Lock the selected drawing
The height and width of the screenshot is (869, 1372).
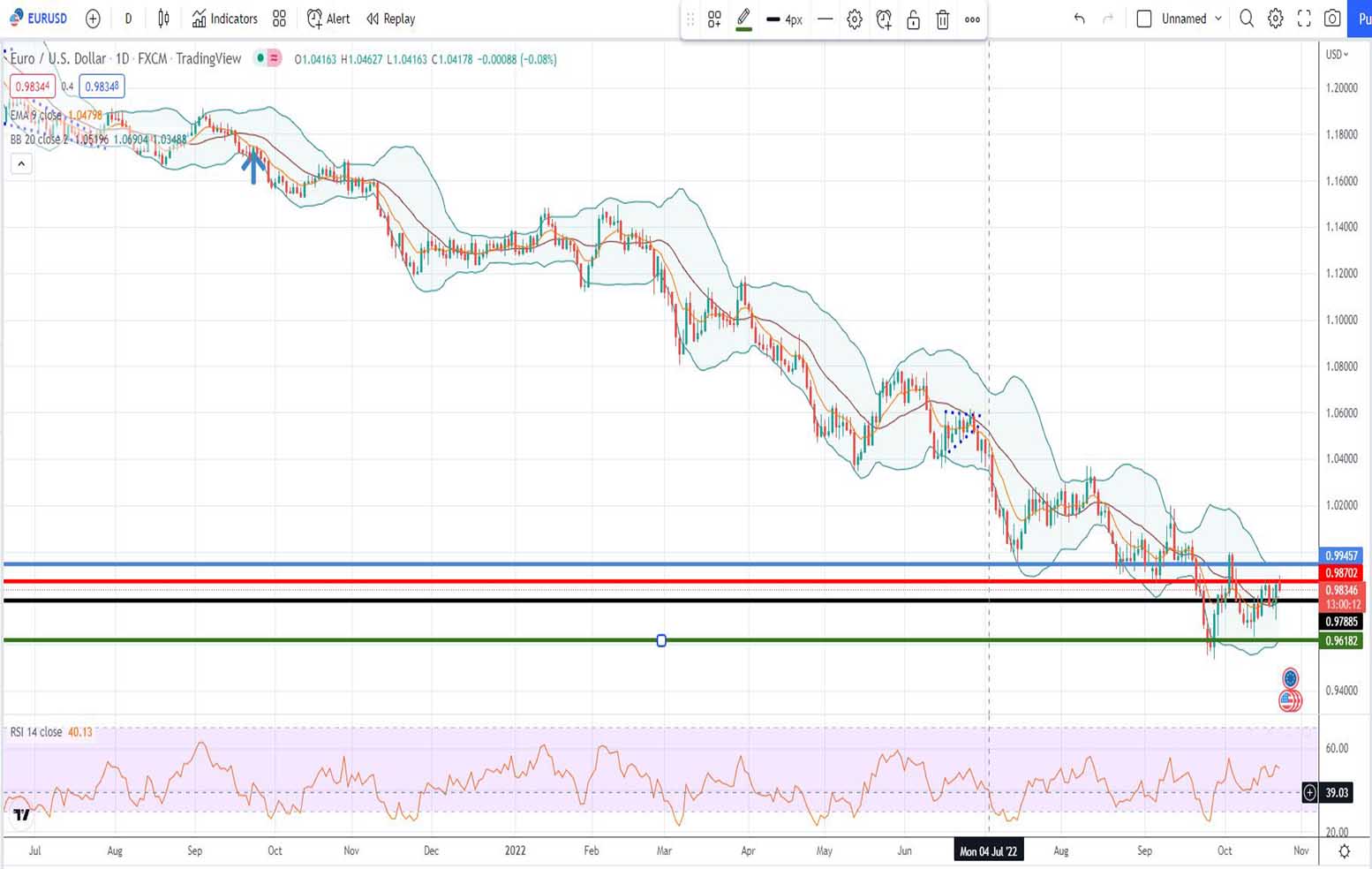(913, 19)
